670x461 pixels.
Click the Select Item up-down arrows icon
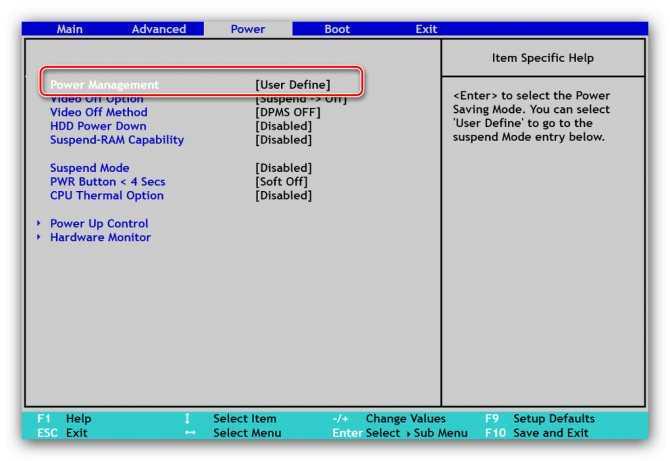(187, 419)
